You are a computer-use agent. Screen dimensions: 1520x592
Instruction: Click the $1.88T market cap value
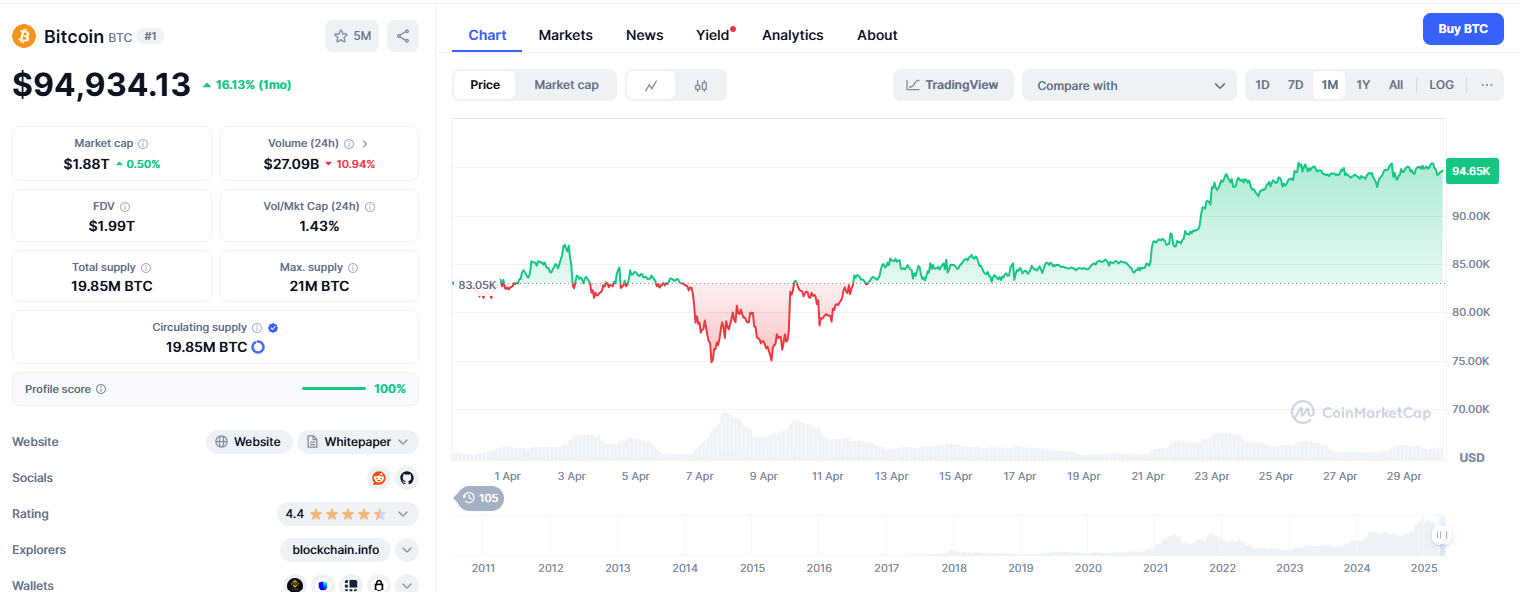[x=86, y=164]
